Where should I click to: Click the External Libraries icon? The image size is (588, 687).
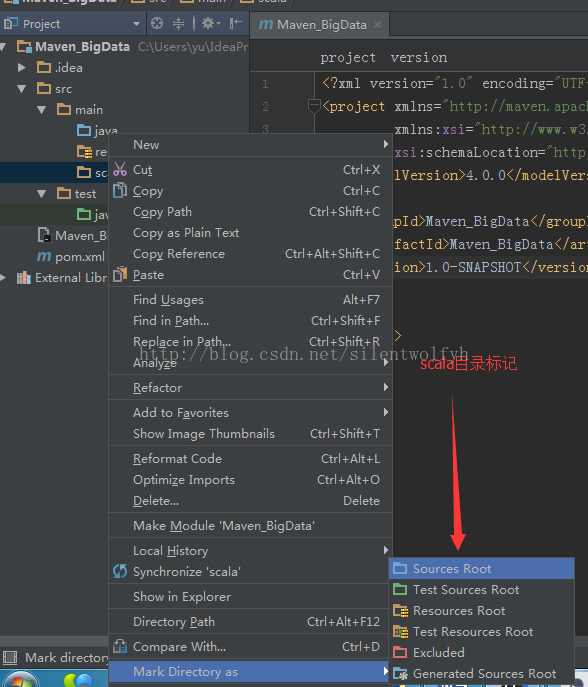tap(24, 278)
